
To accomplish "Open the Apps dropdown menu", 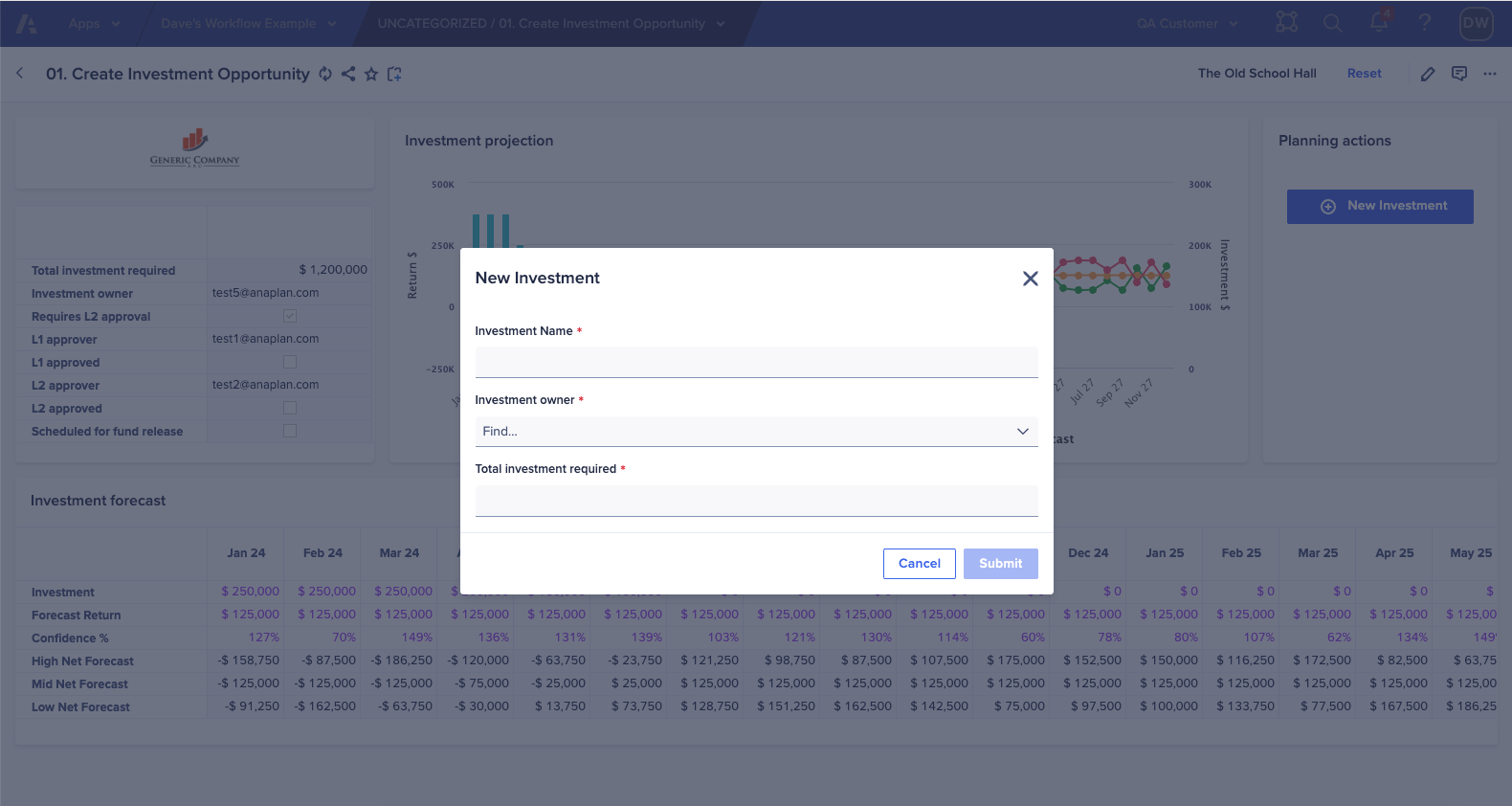I will (x=94, y=23).
